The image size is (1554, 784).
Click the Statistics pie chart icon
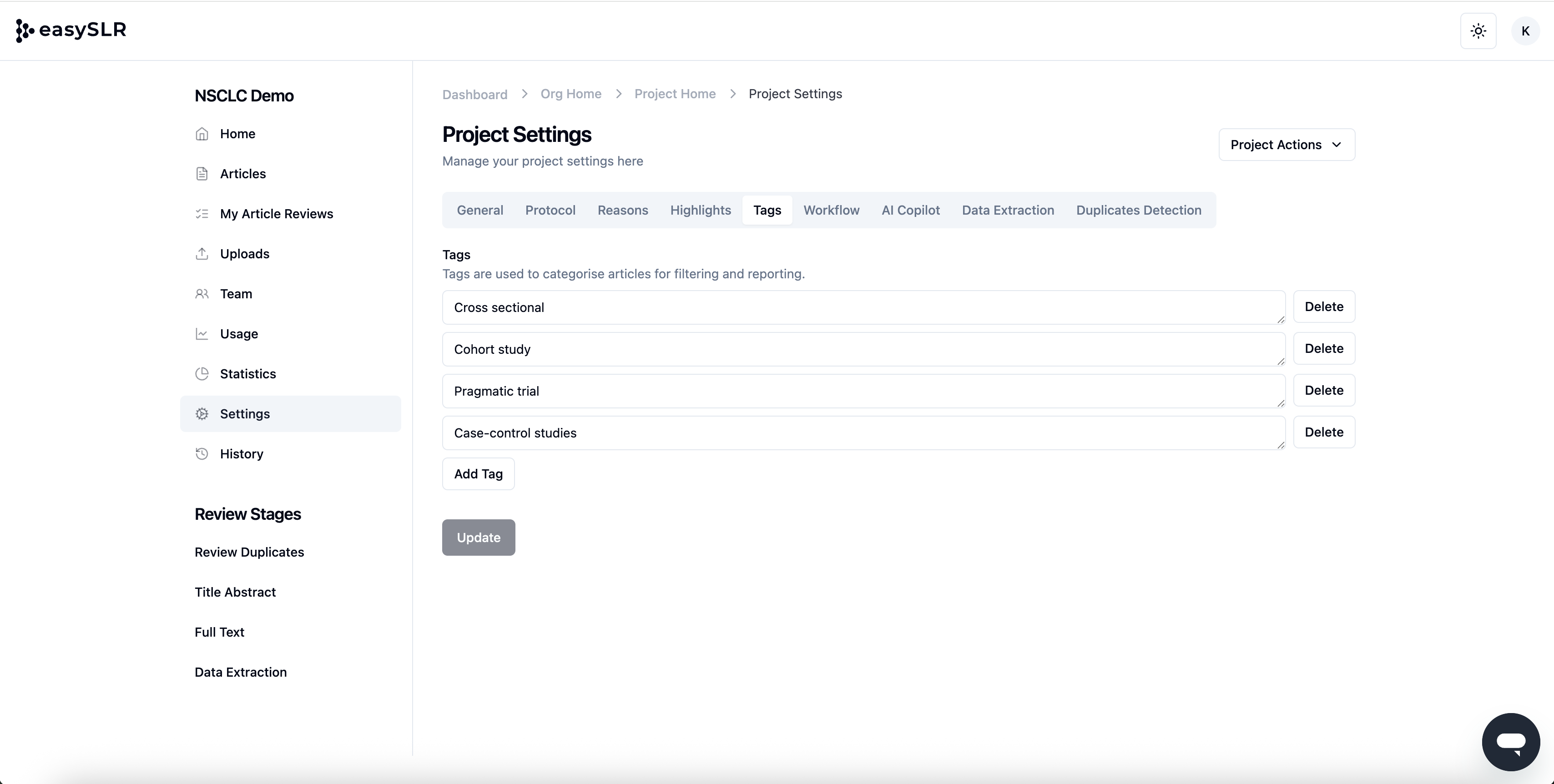(x=202, y=374)
